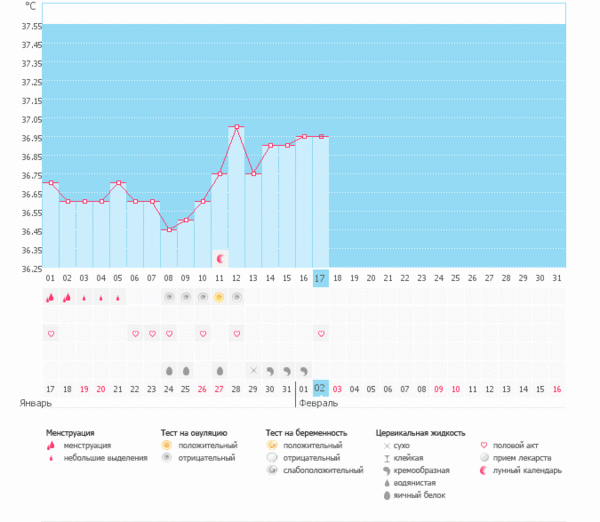This screenshot has width=600, height=522.
Task: Click the °C axis unit label
Action: click(31, 6)
